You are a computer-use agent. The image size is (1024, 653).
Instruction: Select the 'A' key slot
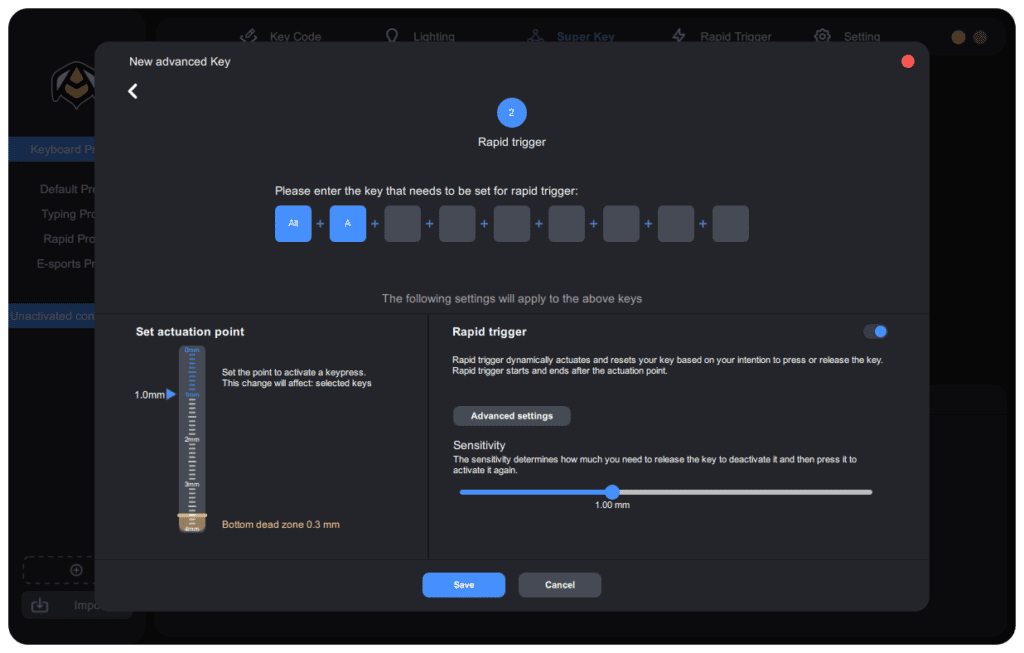[347, 224]
